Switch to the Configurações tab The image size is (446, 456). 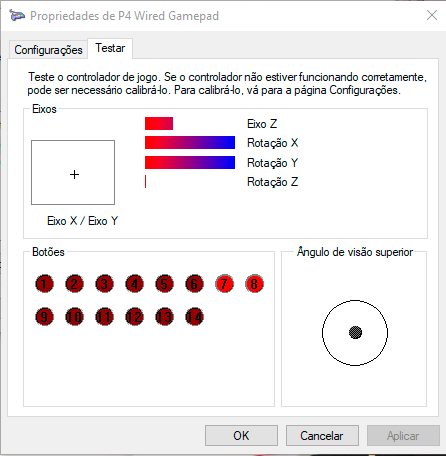click(x=48, y=50)
